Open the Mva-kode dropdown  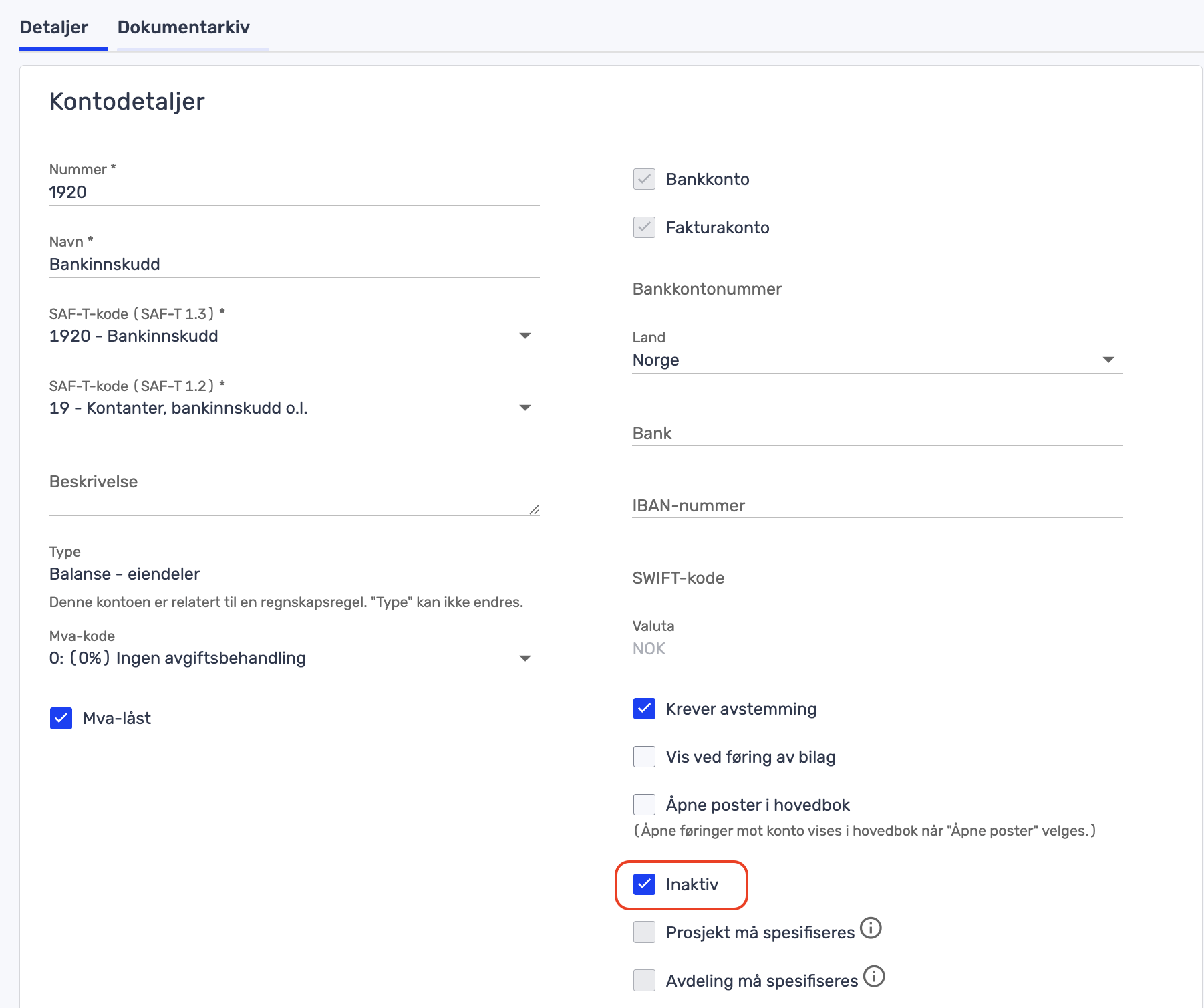click(525, 658)
